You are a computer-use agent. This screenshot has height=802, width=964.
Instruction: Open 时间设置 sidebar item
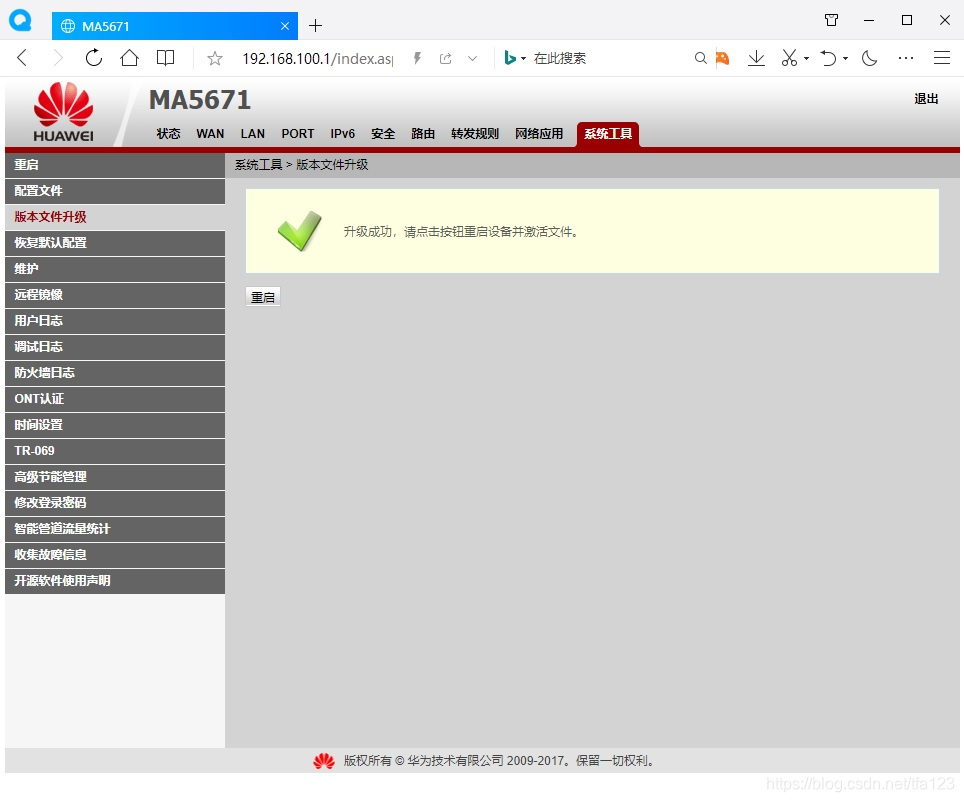point(115,425)
